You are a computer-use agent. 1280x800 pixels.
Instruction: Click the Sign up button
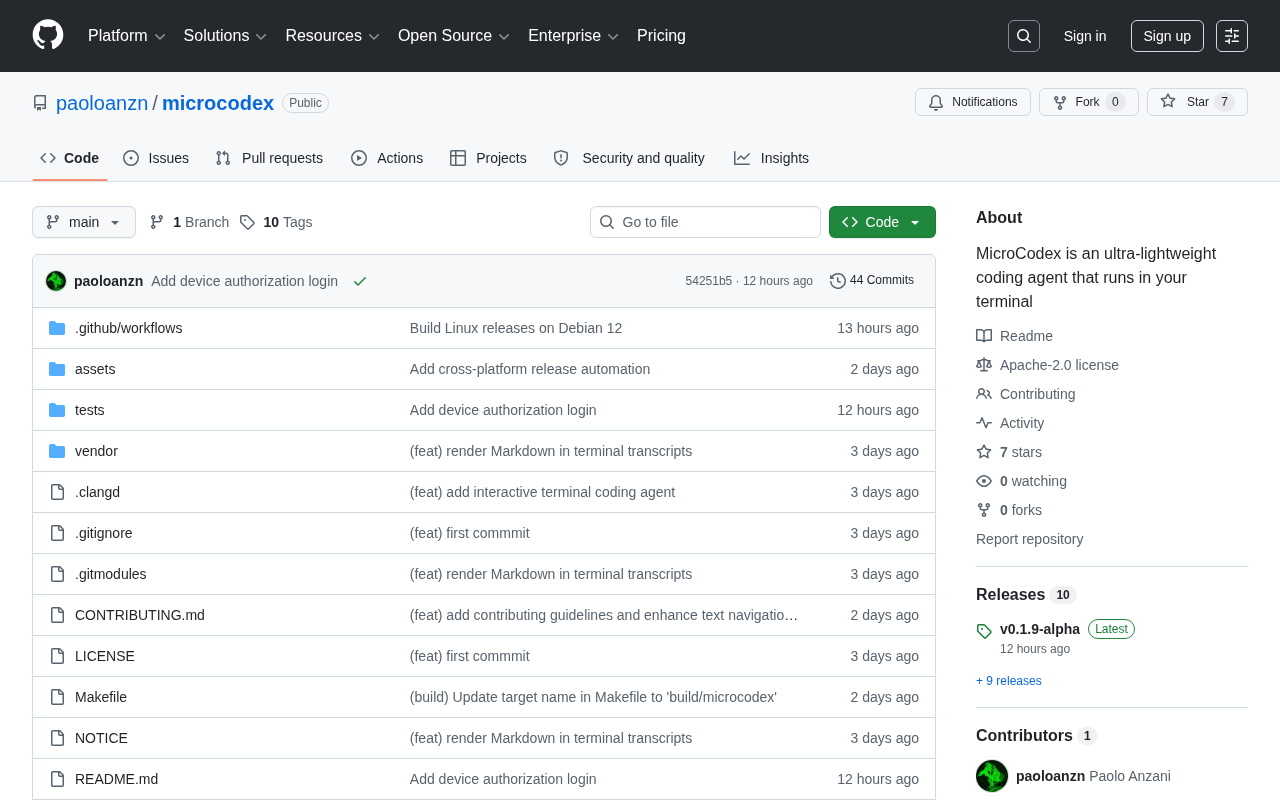click(1167, 36)
